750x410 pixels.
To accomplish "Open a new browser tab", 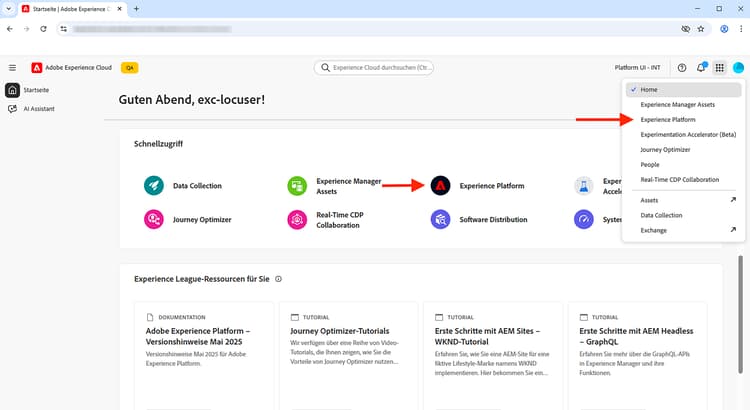I will (136, 9).
